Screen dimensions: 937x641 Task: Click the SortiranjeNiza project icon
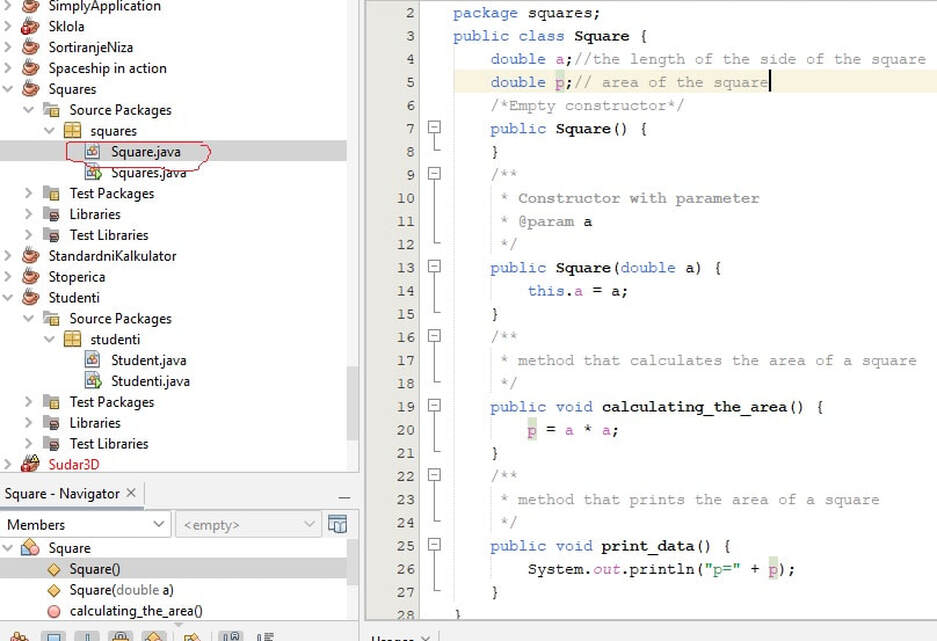pos(30,47)
